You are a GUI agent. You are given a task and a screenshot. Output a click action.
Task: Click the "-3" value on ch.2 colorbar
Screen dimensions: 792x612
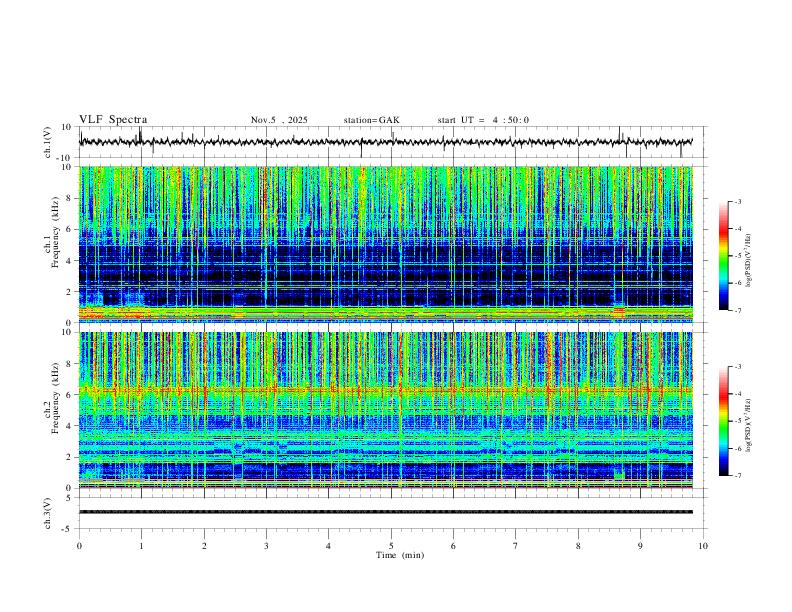(737, 367)
